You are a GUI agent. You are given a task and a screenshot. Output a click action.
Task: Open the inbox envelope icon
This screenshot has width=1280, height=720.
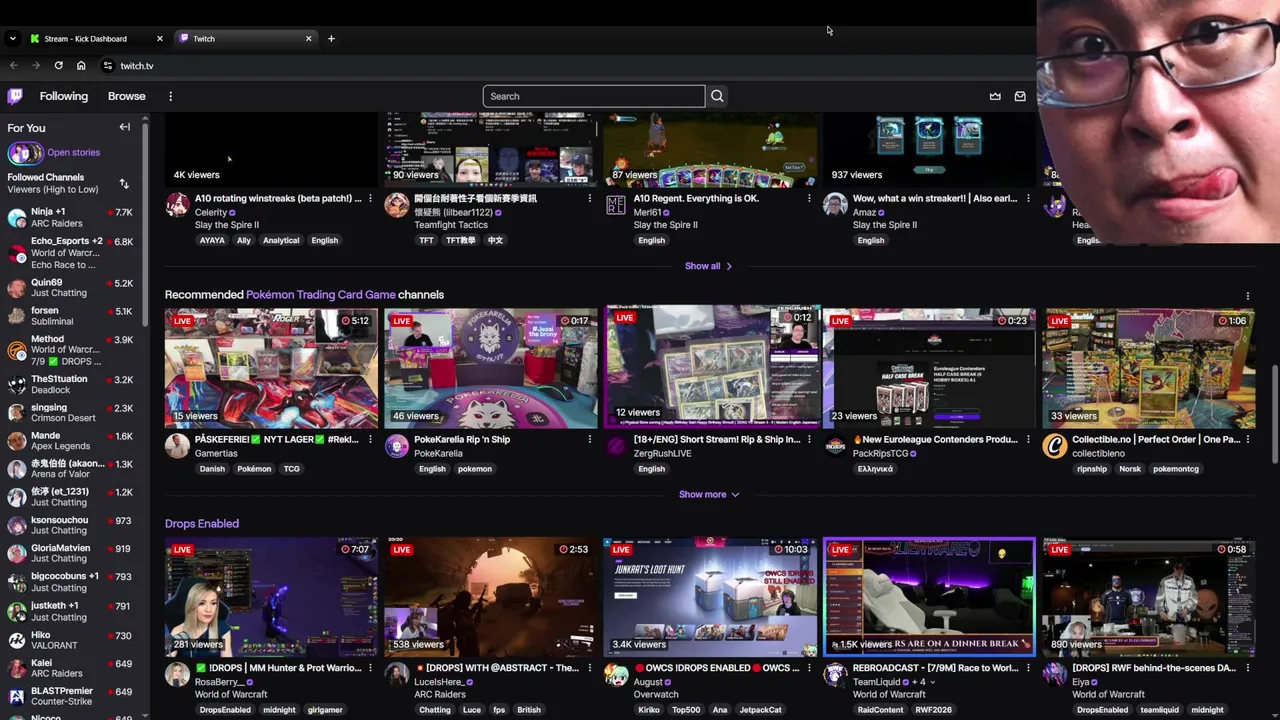coord(1020,96)
